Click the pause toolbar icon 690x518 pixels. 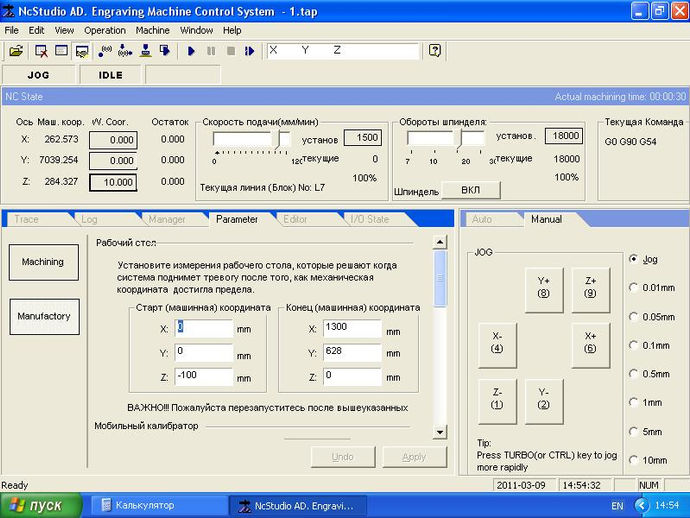pos(211,51)
